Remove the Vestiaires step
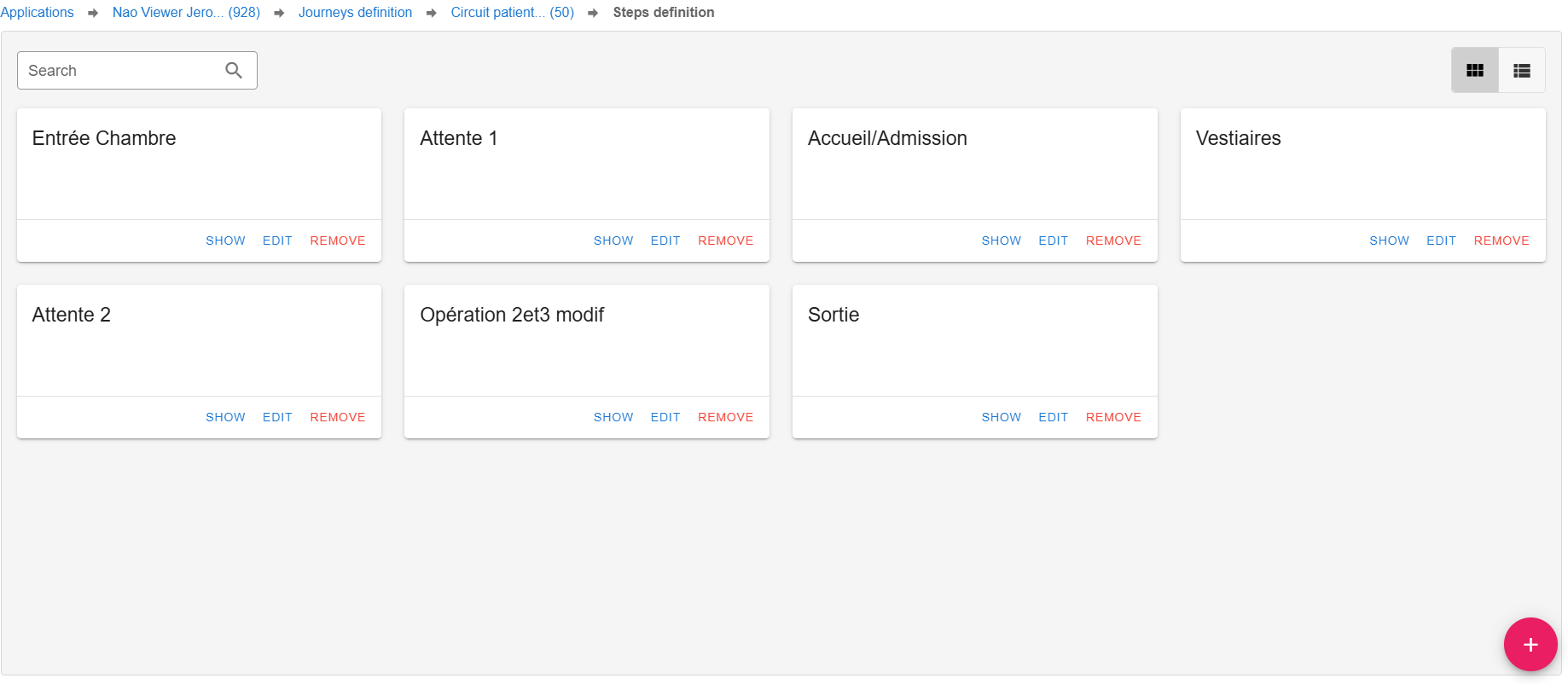 [x=1501, y=241]
